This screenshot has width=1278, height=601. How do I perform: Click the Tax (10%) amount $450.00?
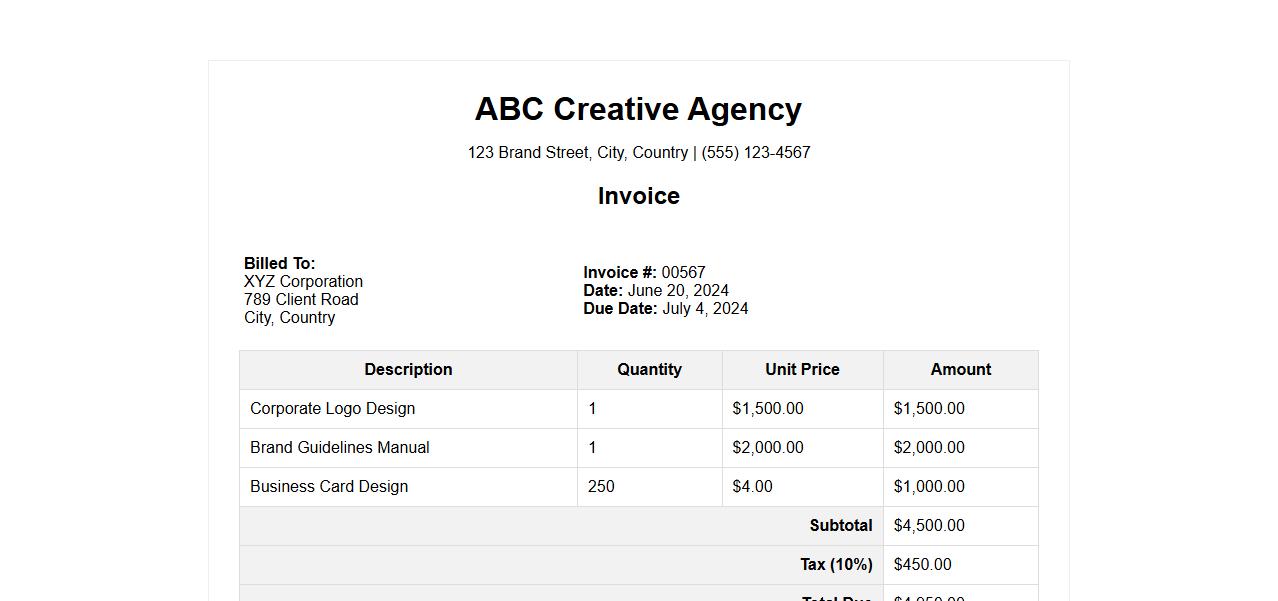pyautogui.click(x=922, y=565)
